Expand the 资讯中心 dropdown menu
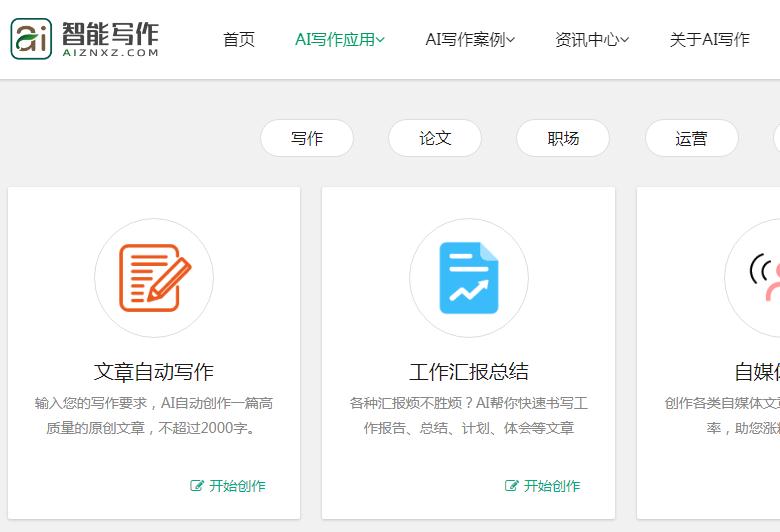Screen dimensions: 780x532 click(x=592, y=40)
